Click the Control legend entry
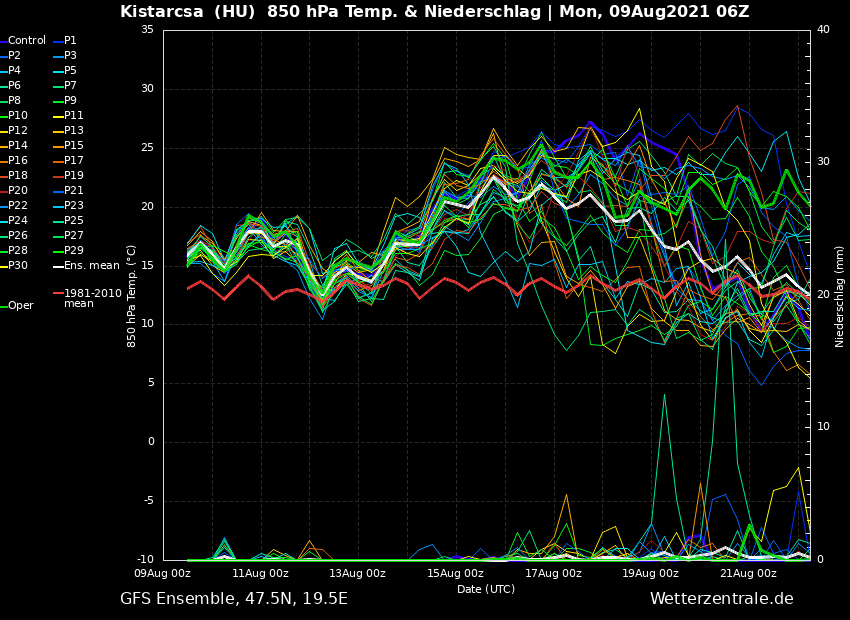 pyautogui.click(x=26, y=41)
